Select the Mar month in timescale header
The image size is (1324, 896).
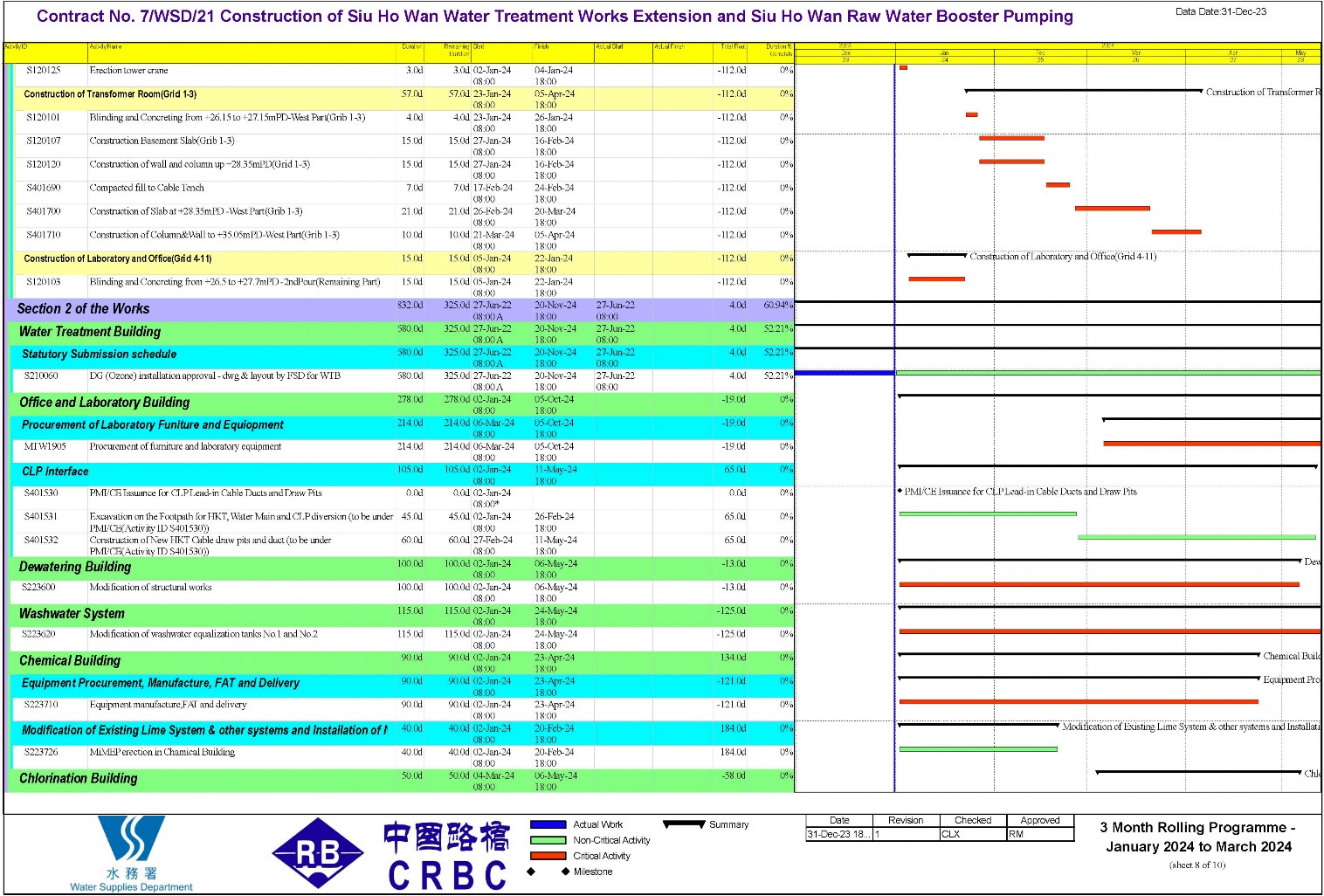coord(1135,53)
